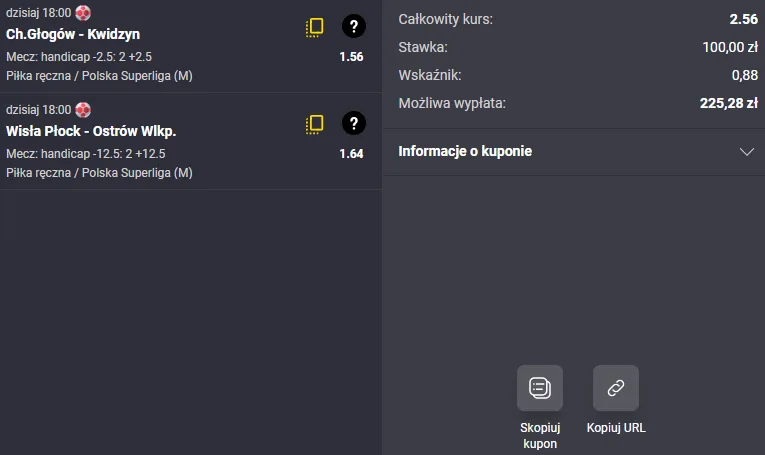
Task: Click the Wskaźnik value 0,88
Action: point(744,74)
